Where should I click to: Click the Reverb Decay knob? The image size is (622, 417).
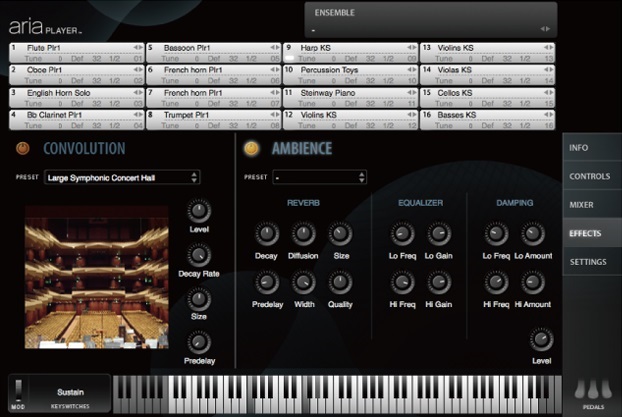coord(267,234)
